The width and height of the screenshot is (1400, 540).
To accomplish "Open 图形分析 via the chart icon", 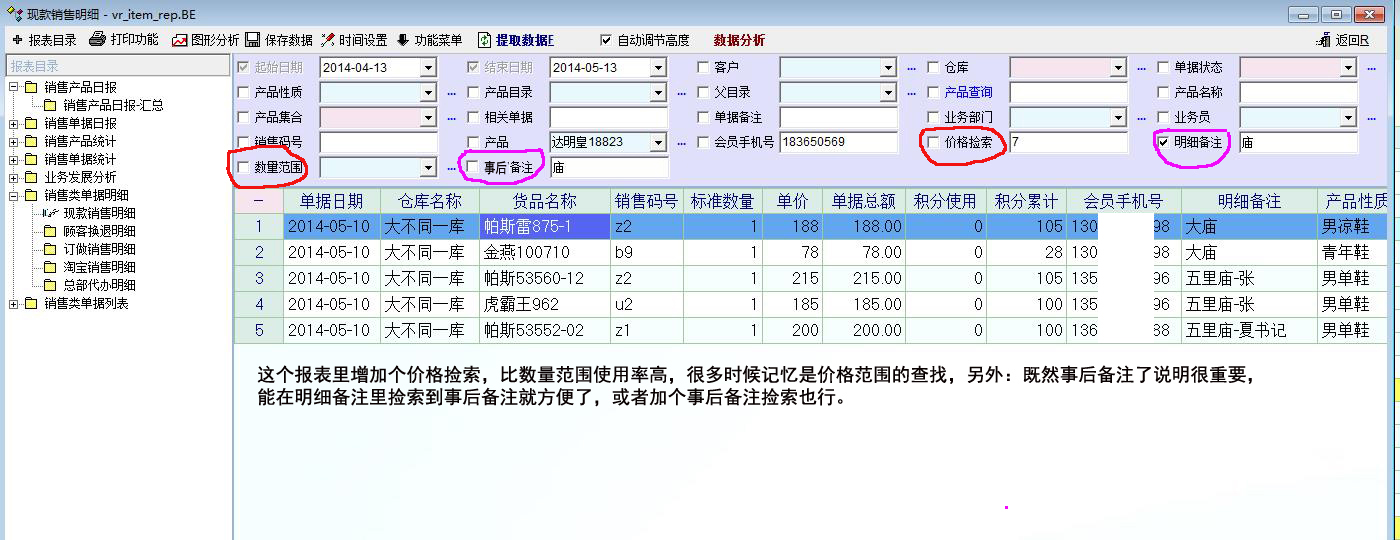I will (180, 40).
